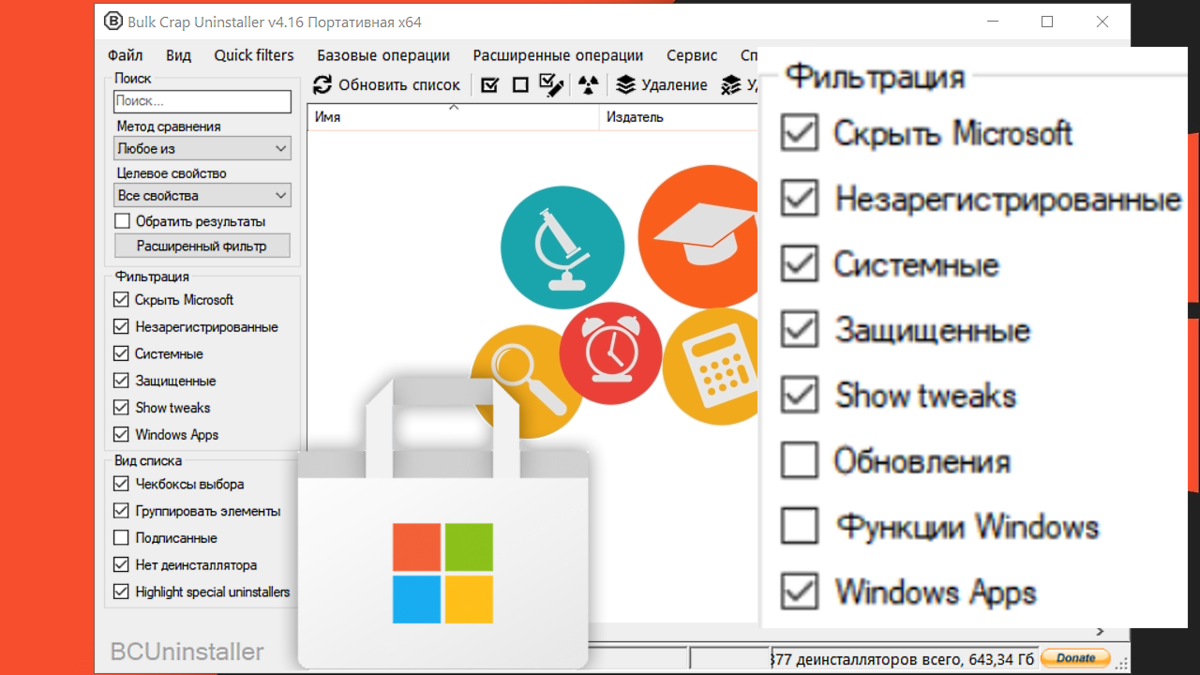Open the Сервис menu

[692, 55]
